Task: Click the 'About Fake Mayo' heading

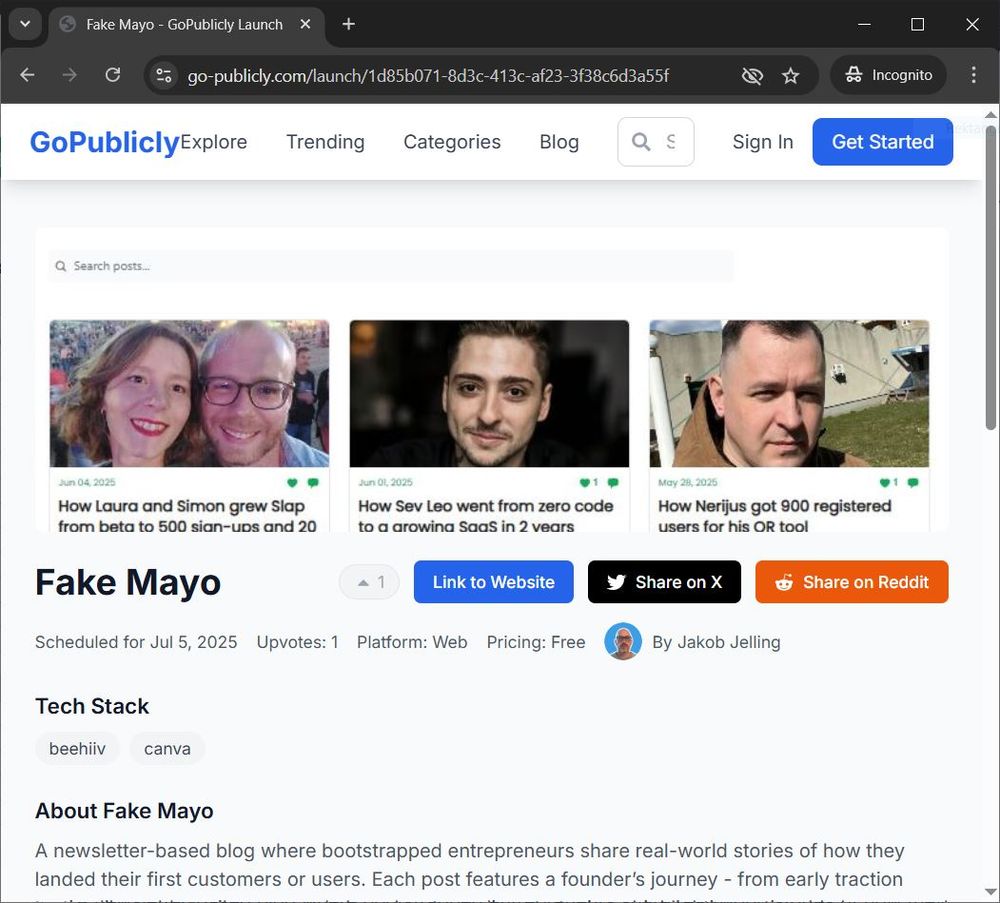Action: click(x=124, y=811)
